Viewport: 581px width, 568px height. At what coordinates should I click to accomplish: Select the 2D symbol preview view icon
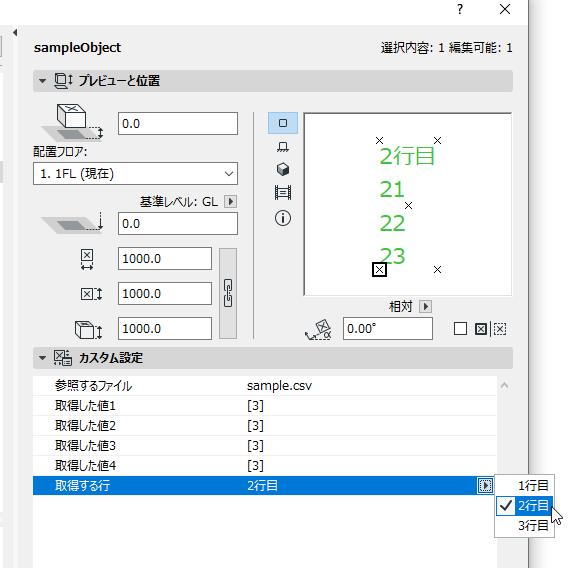point(283,123)
